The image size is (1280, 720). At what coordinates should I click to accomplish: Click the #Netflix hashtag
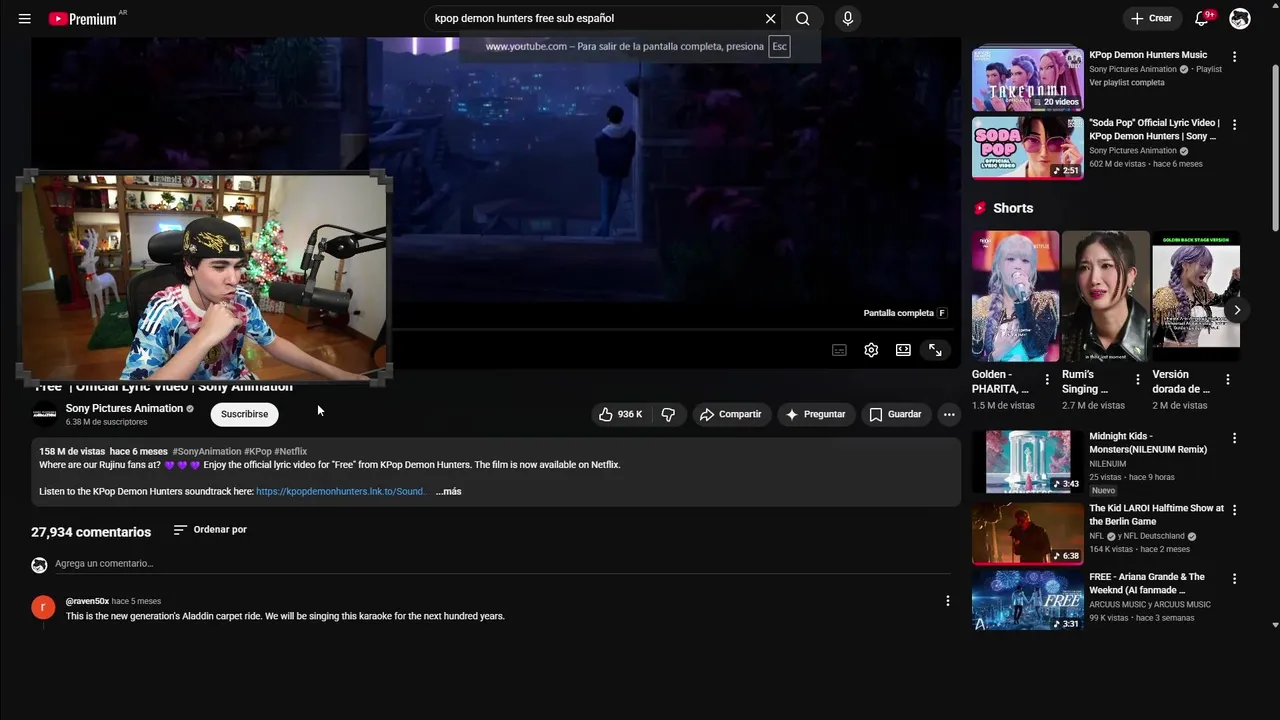pyautogui.click(x=291, y=452)
